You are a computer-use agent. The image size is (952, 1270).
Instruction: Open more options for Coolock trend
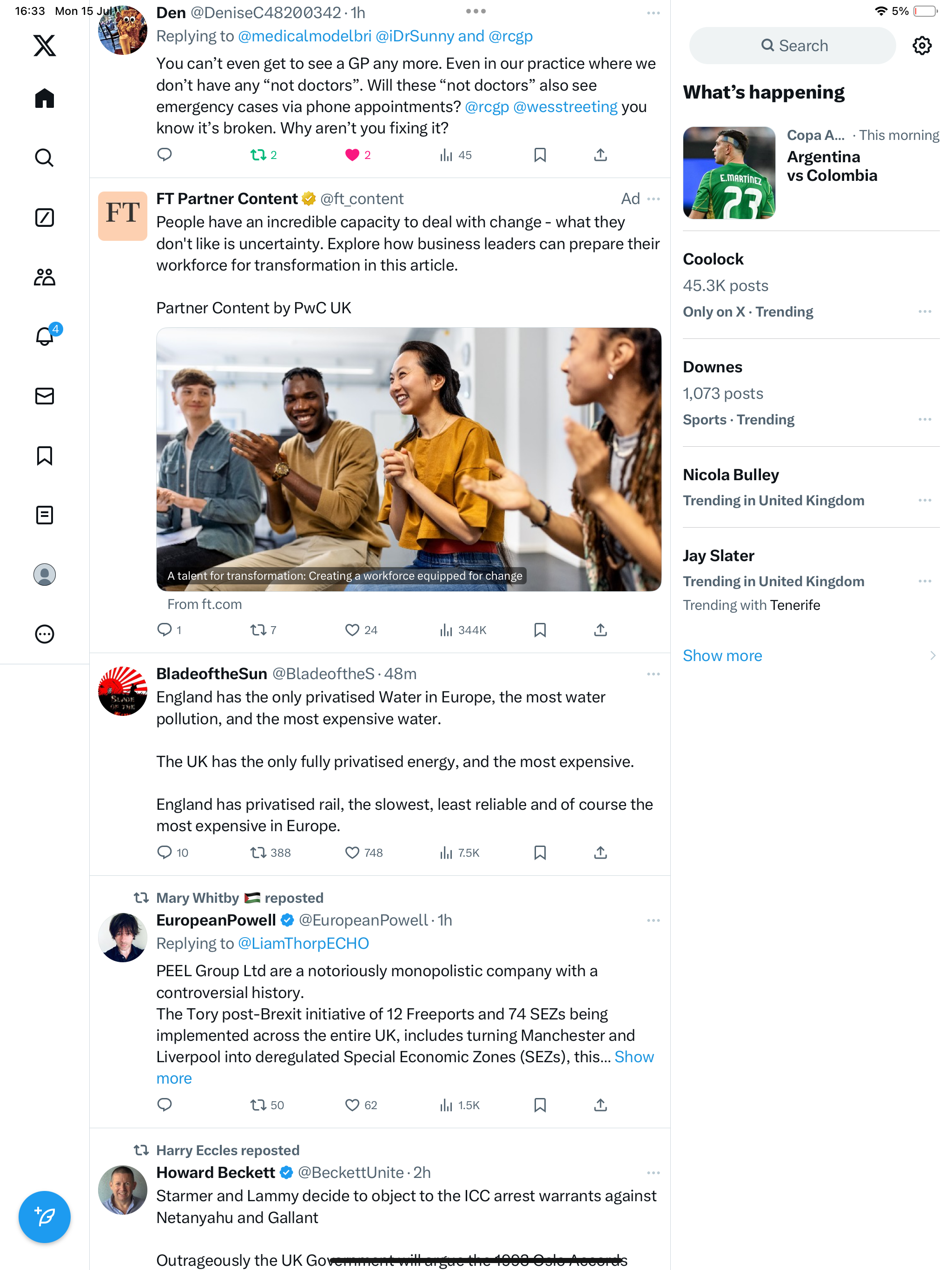pyautogui.click(x=925, y=312)
